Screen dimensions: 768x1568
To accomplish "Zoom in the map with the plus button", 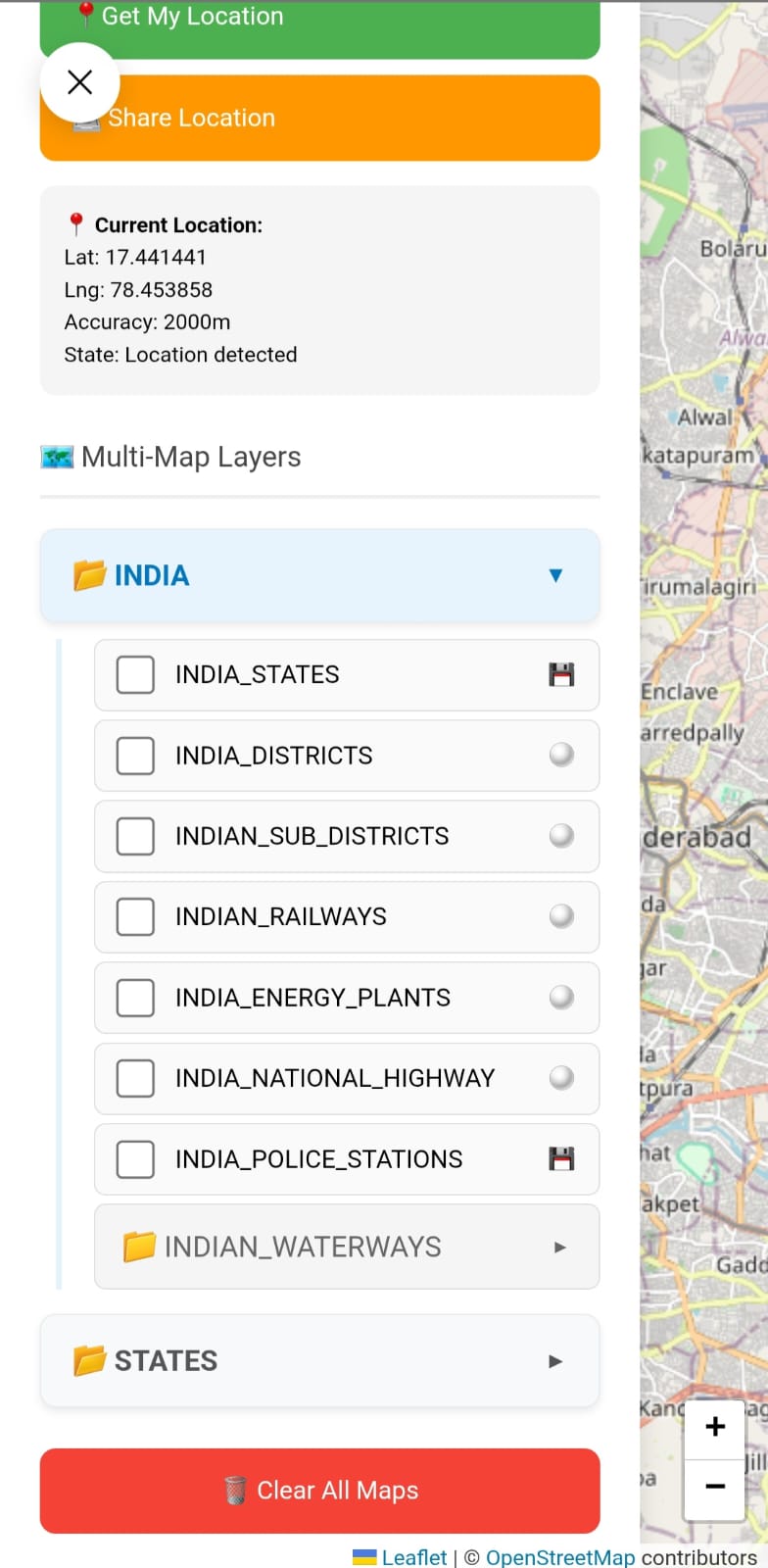I will (x=715, y=1427).
